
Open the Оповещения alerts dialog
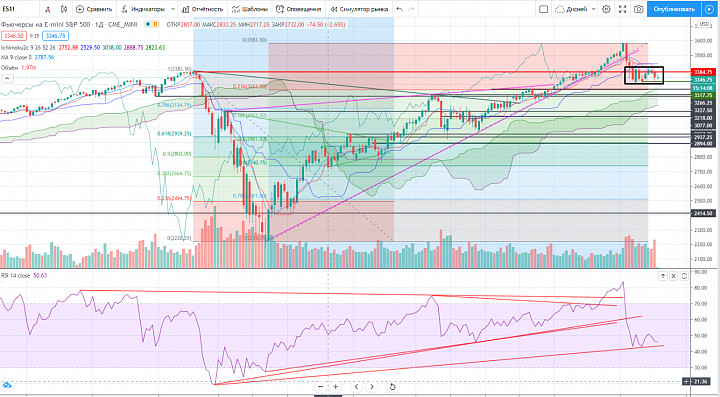click(x=298, y=9)
